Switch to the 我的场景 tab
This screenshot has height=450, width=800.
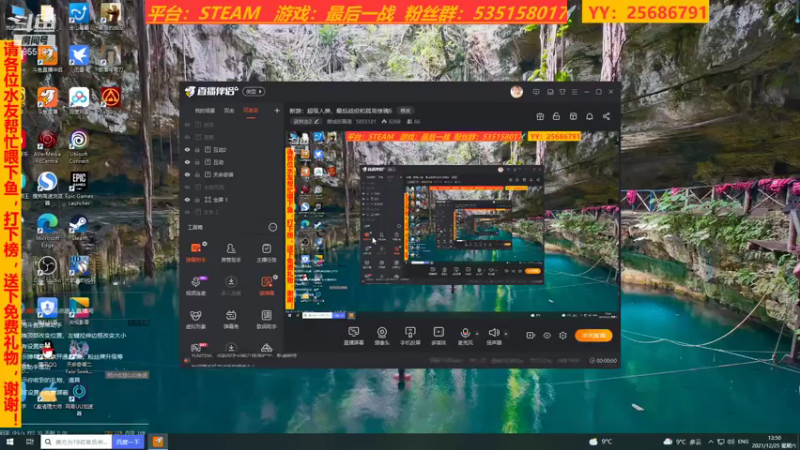click(205, 111)
